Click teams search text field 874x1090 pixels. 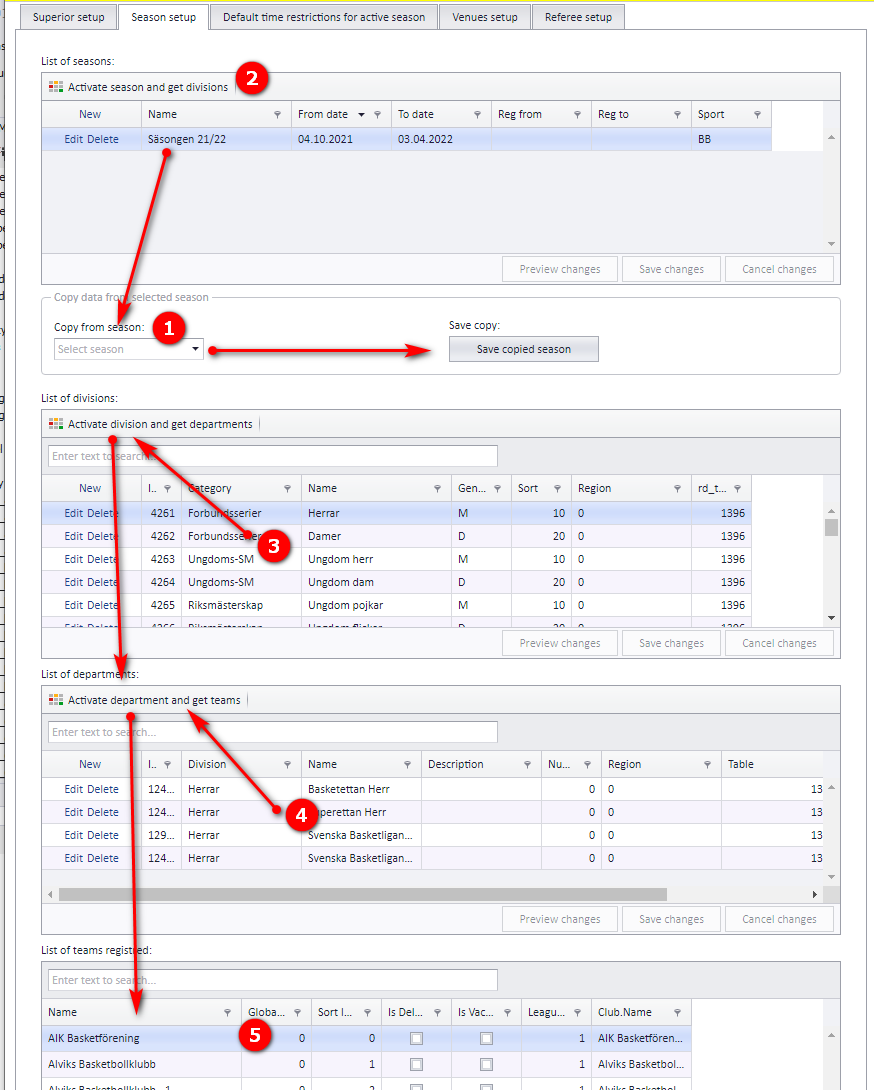pyautogui.click(x=273, y=980)
